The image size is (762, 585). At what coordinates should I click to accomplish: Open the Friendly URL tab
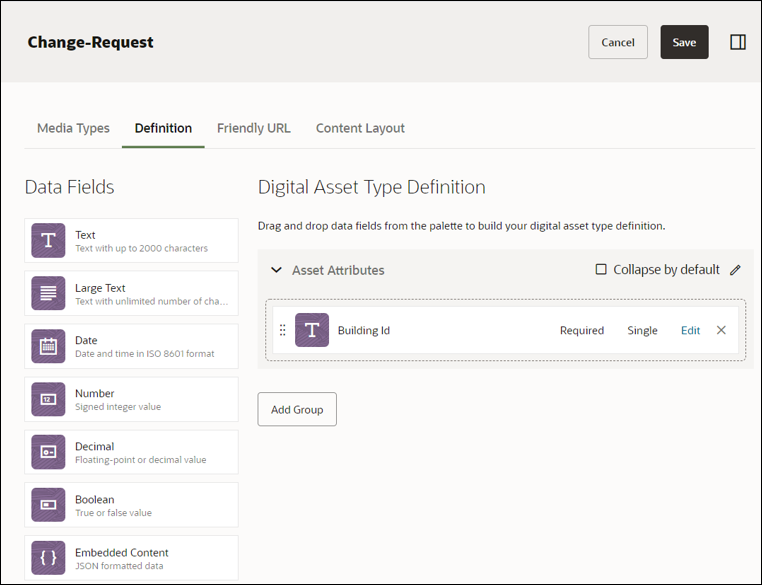coord(254,128)
